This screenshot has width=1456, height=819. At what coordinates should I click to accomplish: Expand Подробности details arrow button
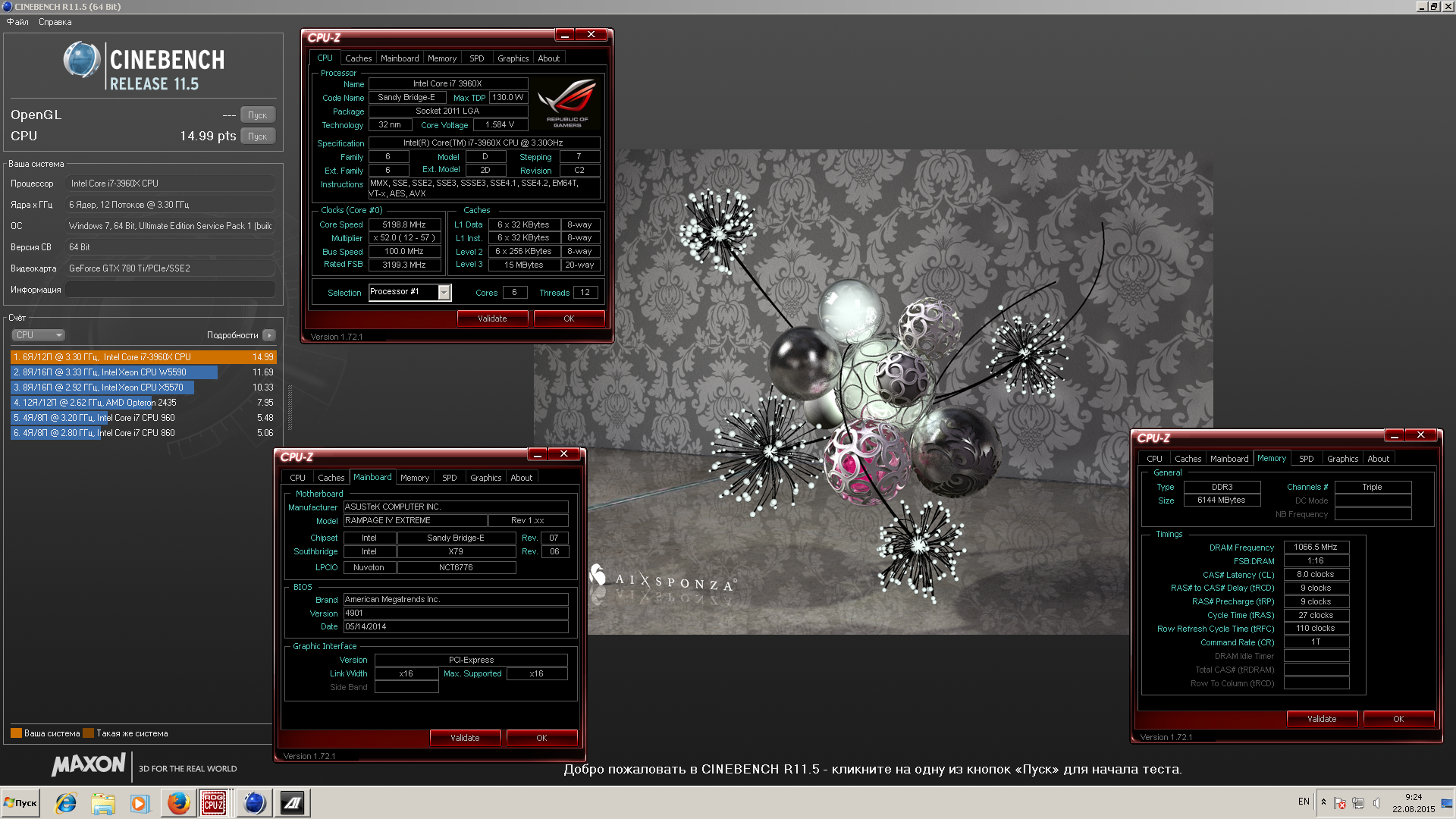tap(269, 335)
